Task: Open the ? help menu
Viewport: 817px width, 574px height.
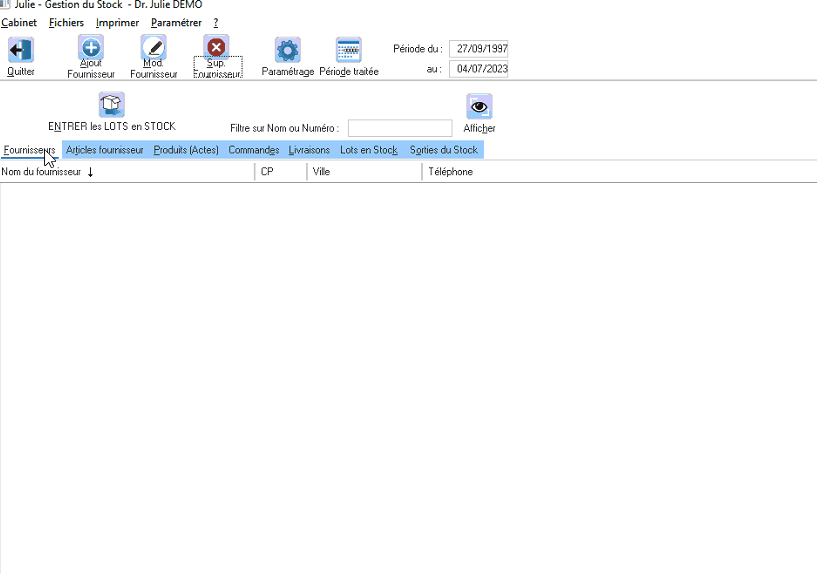Action: pyautogui.click(x=216, y=22)
